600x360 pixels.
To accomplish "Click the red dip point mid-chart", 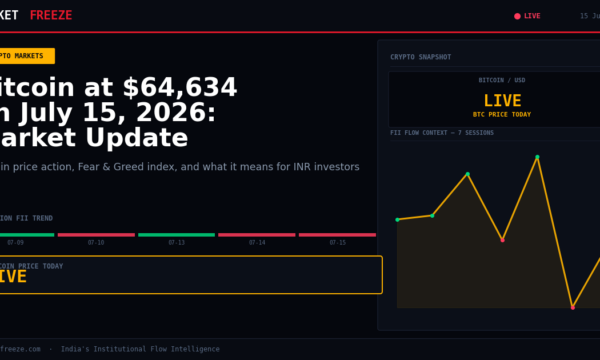I will pyautogui.click(x=502, y=240).
